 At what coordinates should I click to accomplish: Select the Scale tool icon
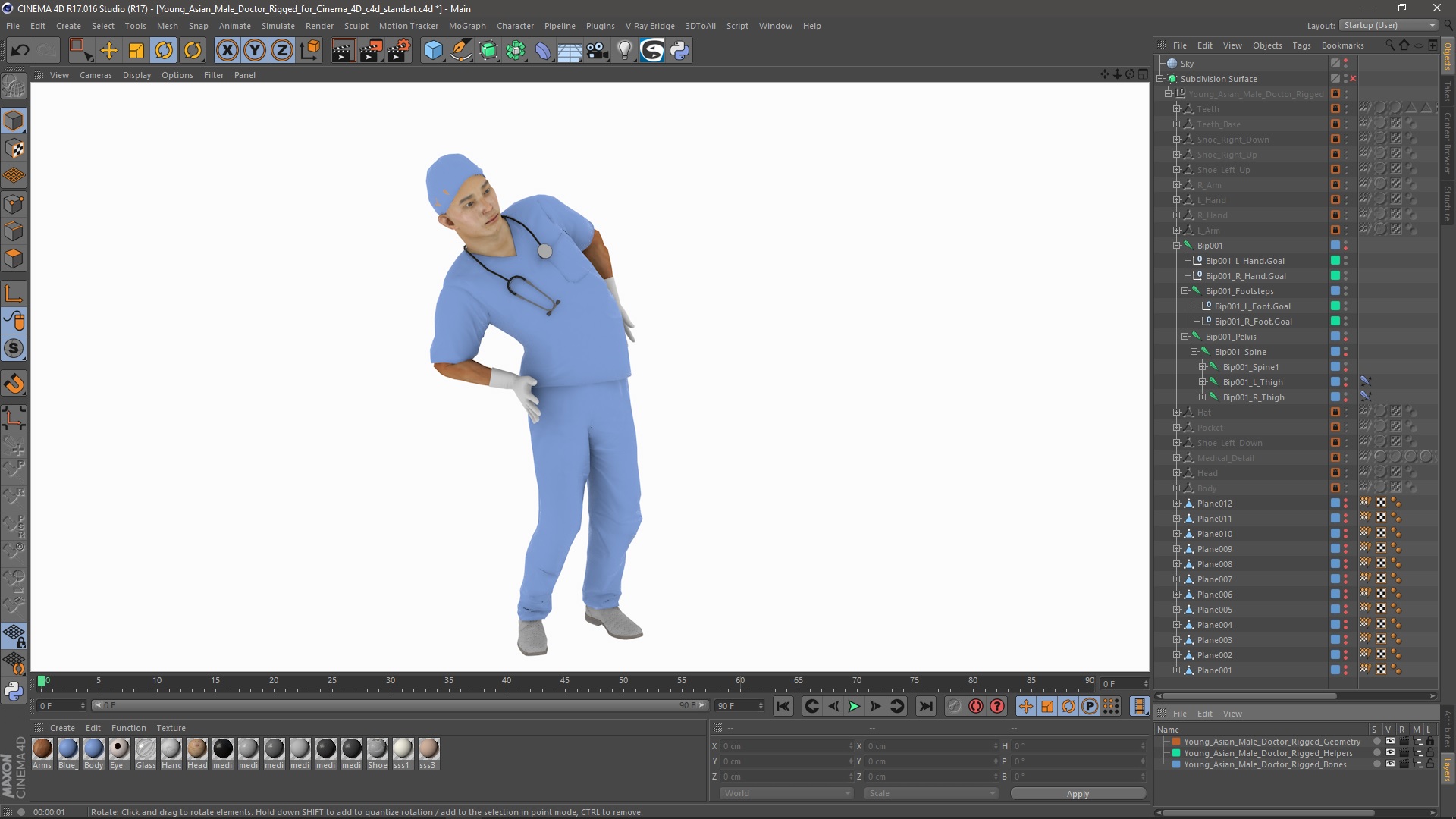[137, 50]
